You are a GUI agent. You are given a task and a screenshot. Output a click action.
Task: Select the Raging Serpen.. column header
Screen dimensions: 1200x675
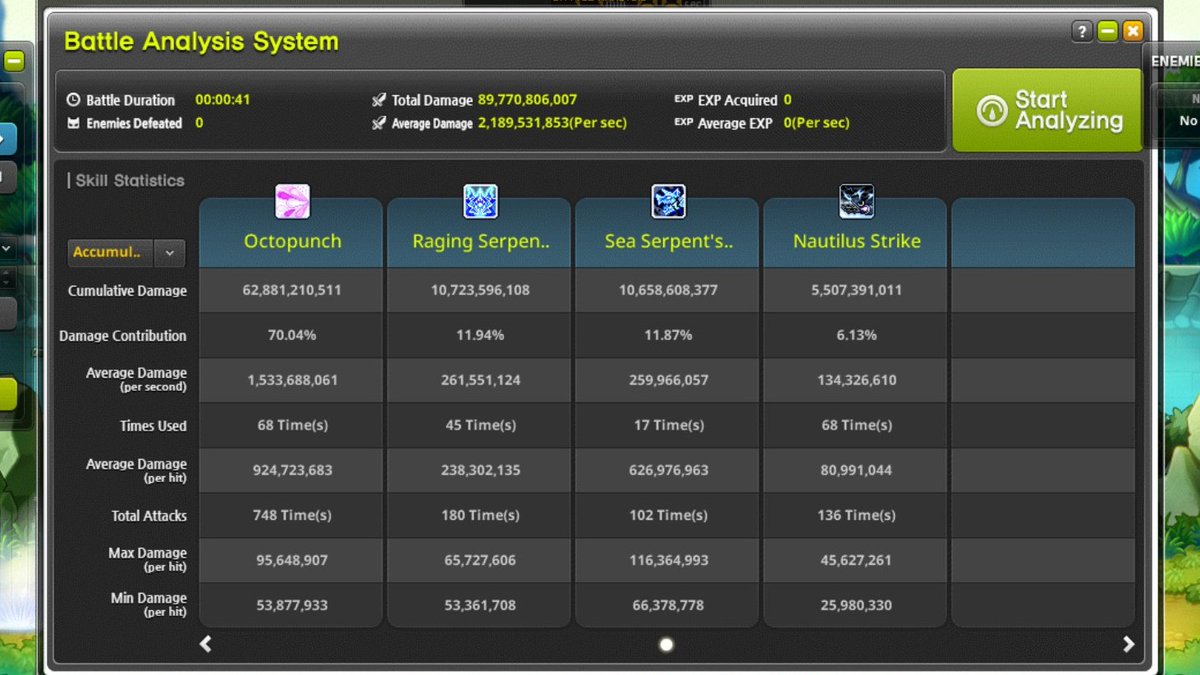[x=479, y=233]
